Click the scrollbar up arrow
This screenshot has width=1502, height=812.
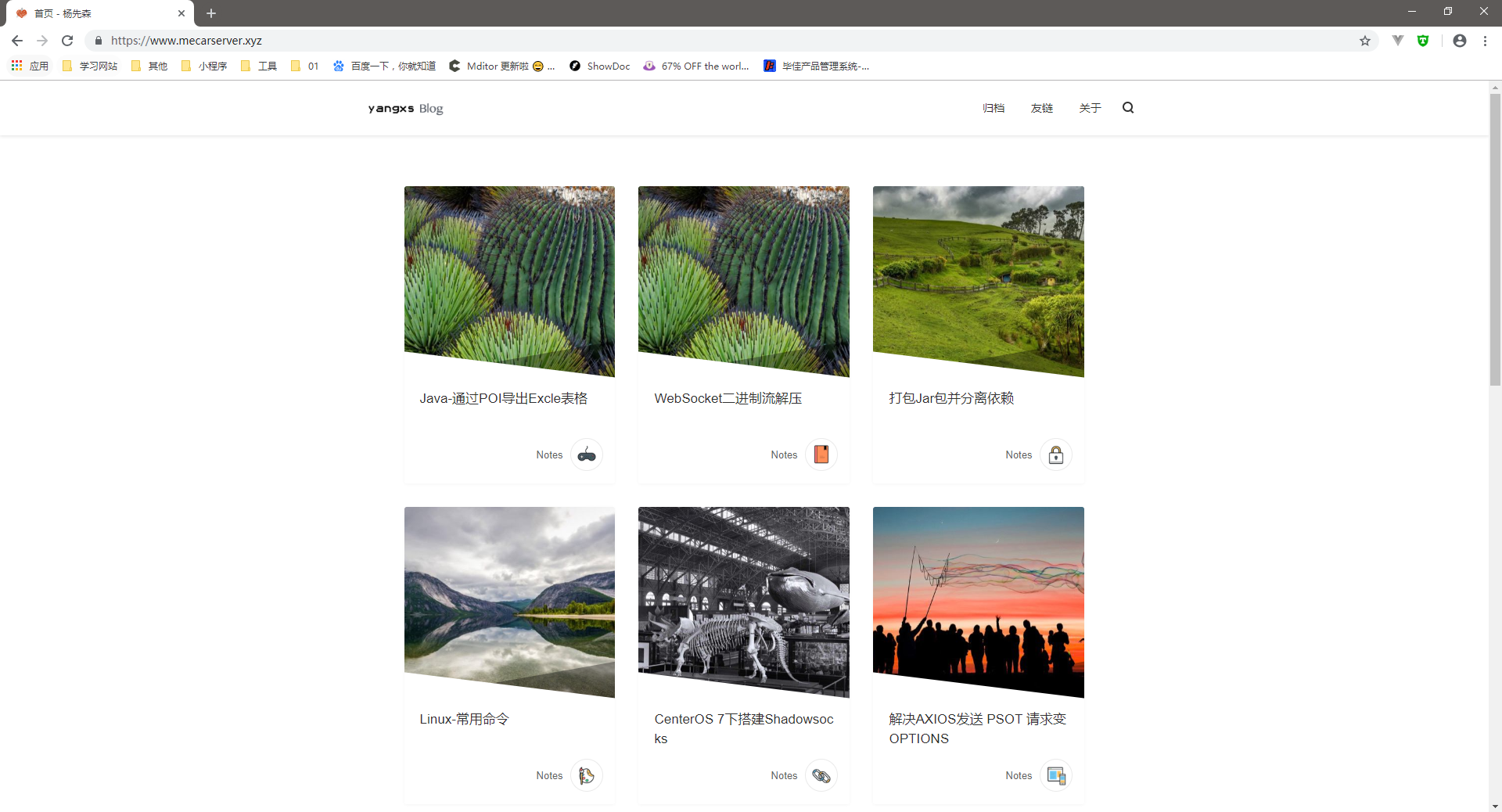1495,87
